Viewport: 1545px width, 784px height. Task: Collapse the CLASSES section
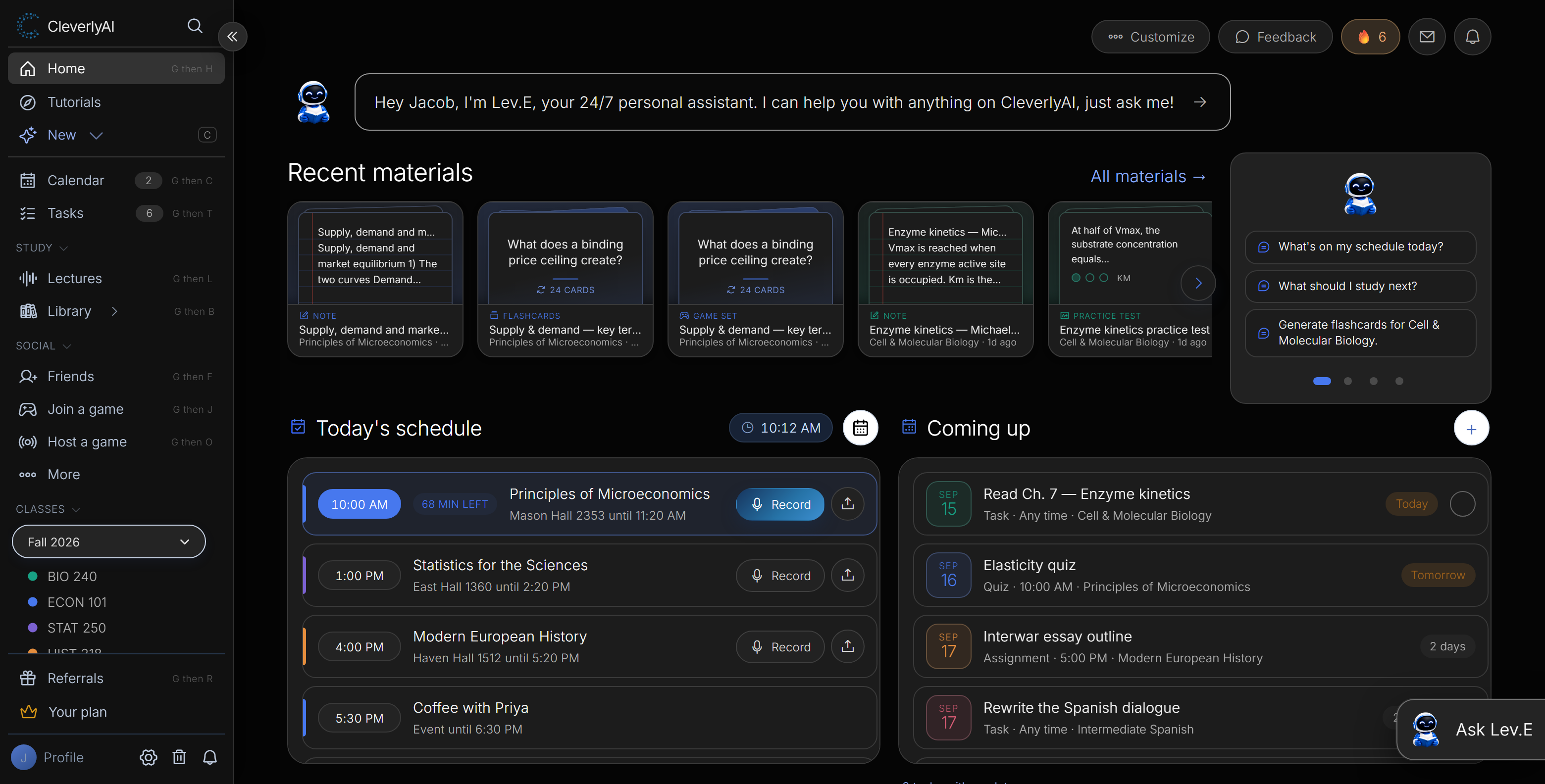(x=48, y=509)
